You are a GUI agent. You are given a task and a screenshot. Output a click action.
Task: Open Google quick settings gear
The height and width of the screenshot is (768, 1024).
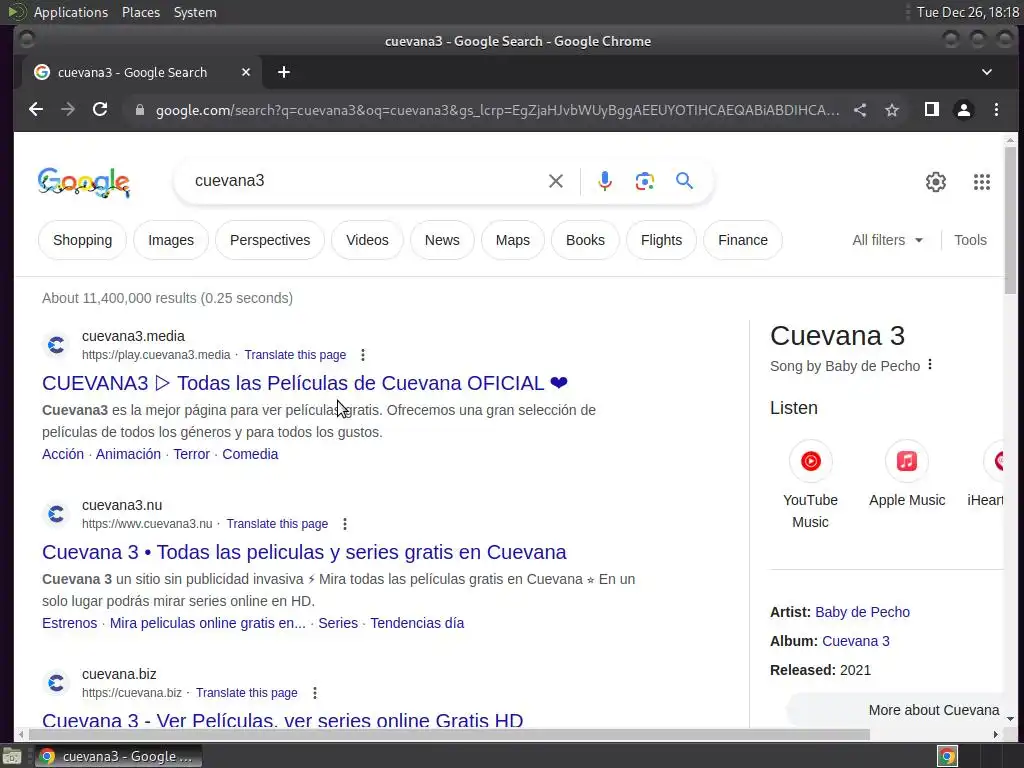936,182
